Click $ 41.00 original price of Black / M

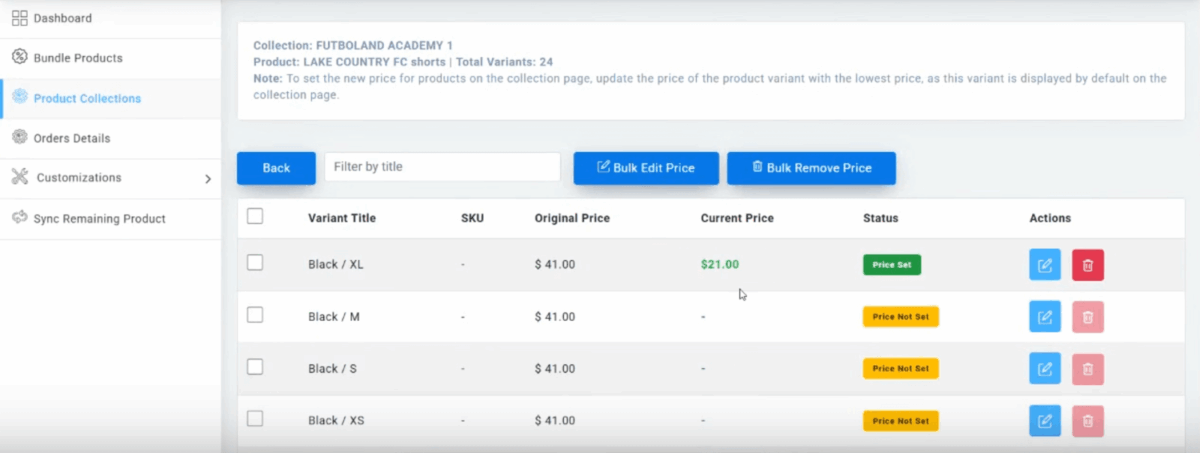[x=555, y=317]
